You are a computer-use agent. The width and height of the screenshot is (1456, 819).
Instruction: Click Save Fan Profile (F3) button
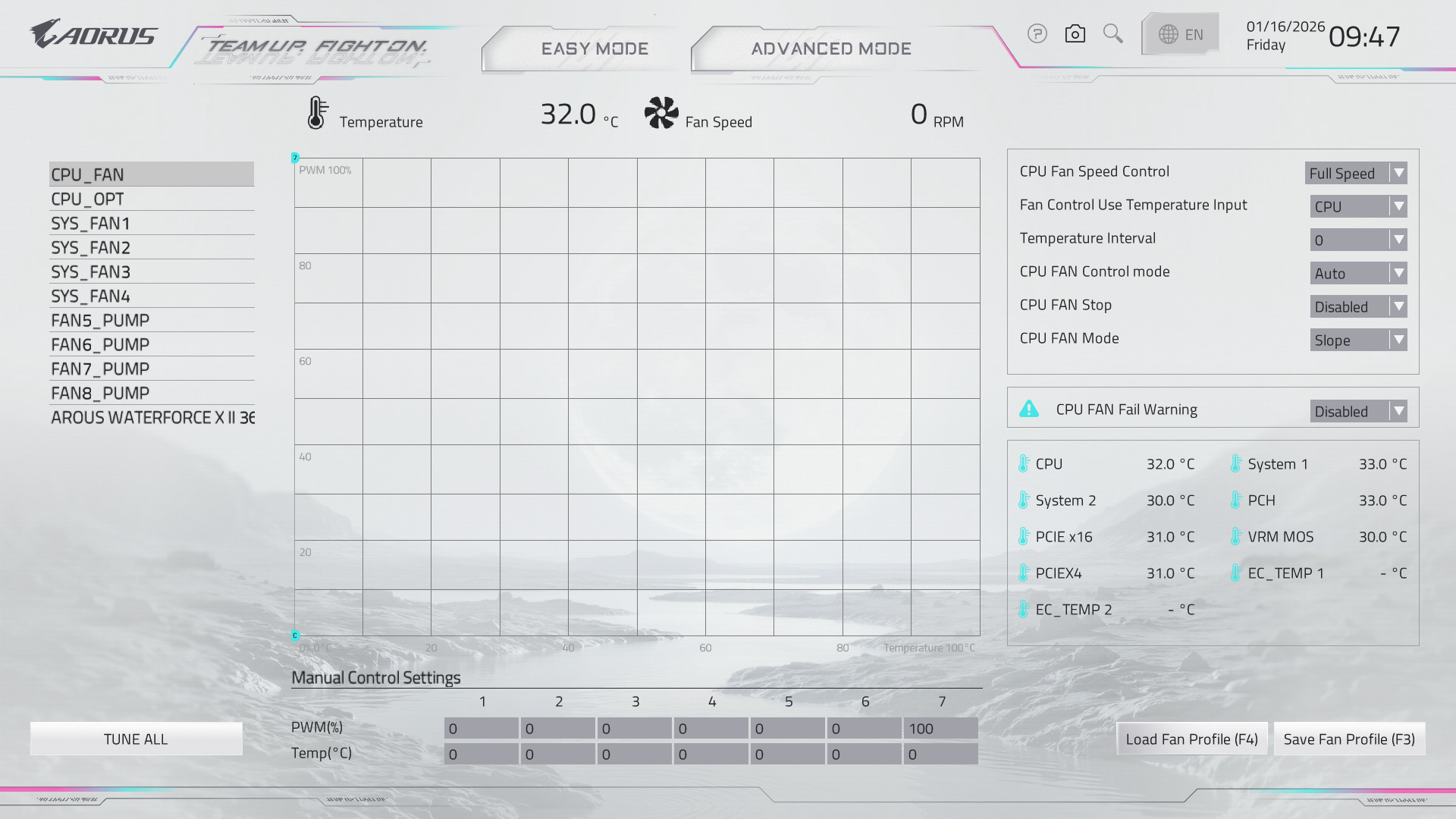1349,739
